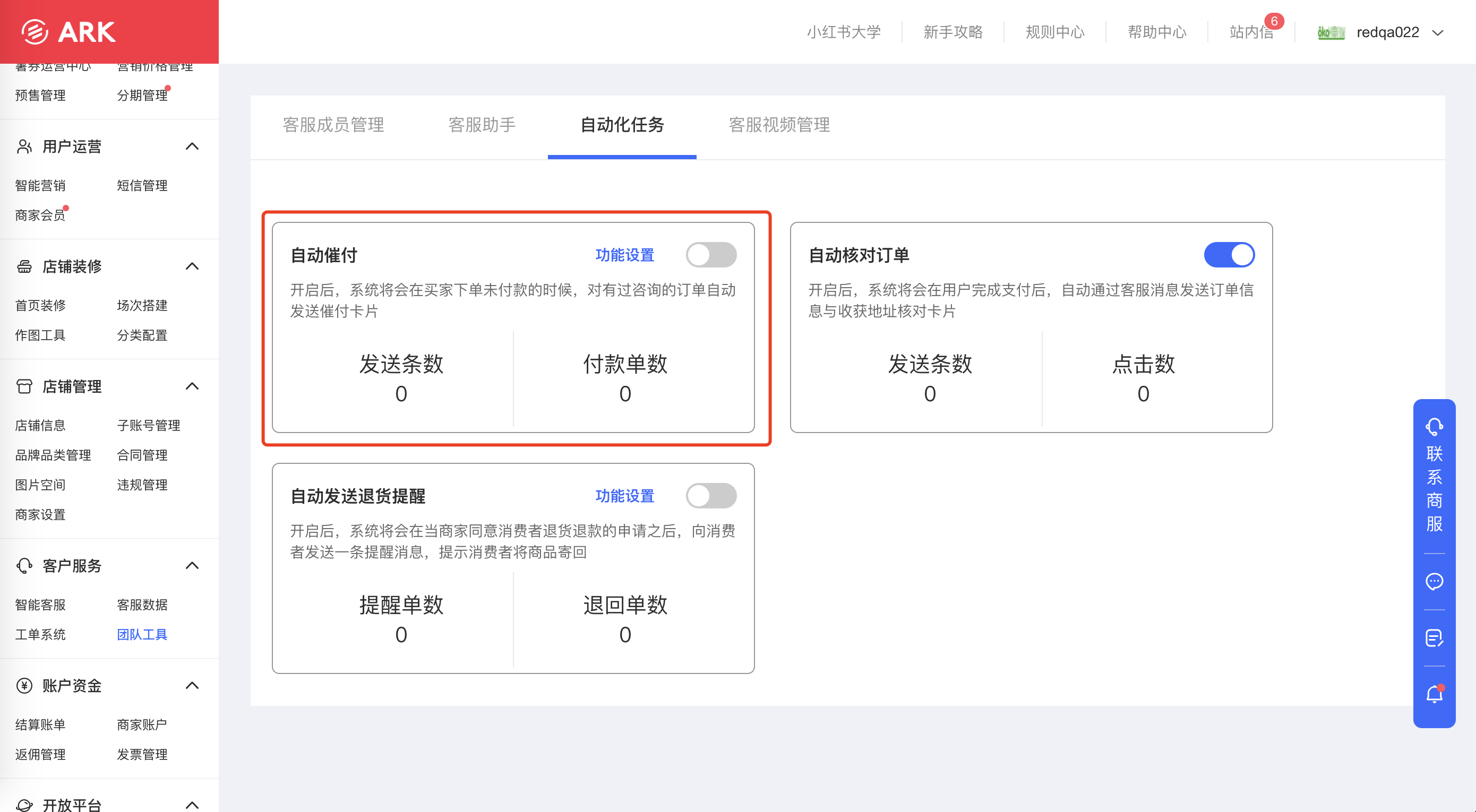Screen dimensions: 1476x812
Task: Open 站内信 messages with badge
Action: point(1251,32)
